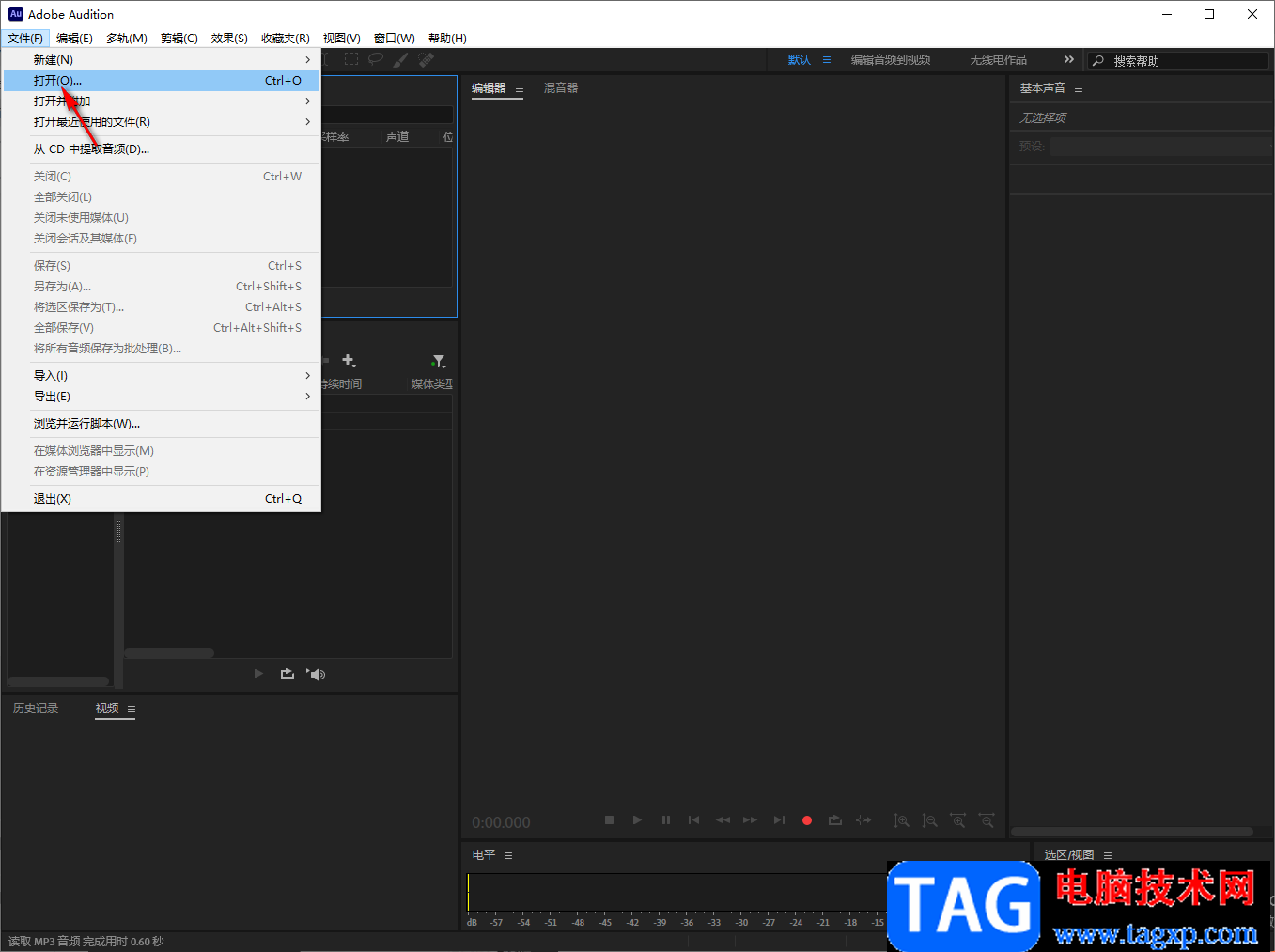Expand 打开最近使用的文件(R) submenu

(x=161, y=122)
